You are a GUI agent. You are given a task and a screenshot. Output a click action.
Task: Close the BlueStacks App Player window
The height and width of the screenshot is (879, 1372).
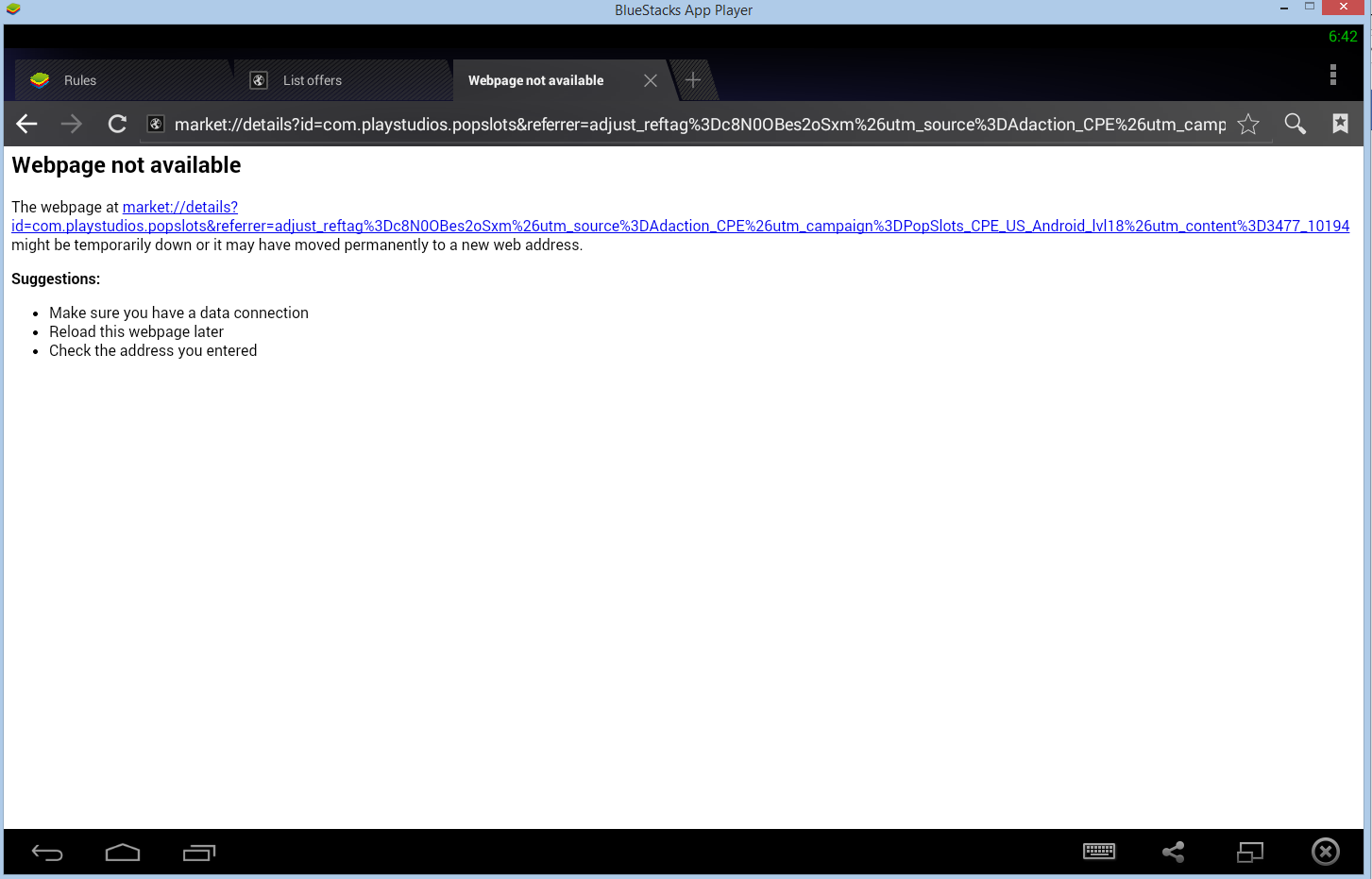(1344, 8)
